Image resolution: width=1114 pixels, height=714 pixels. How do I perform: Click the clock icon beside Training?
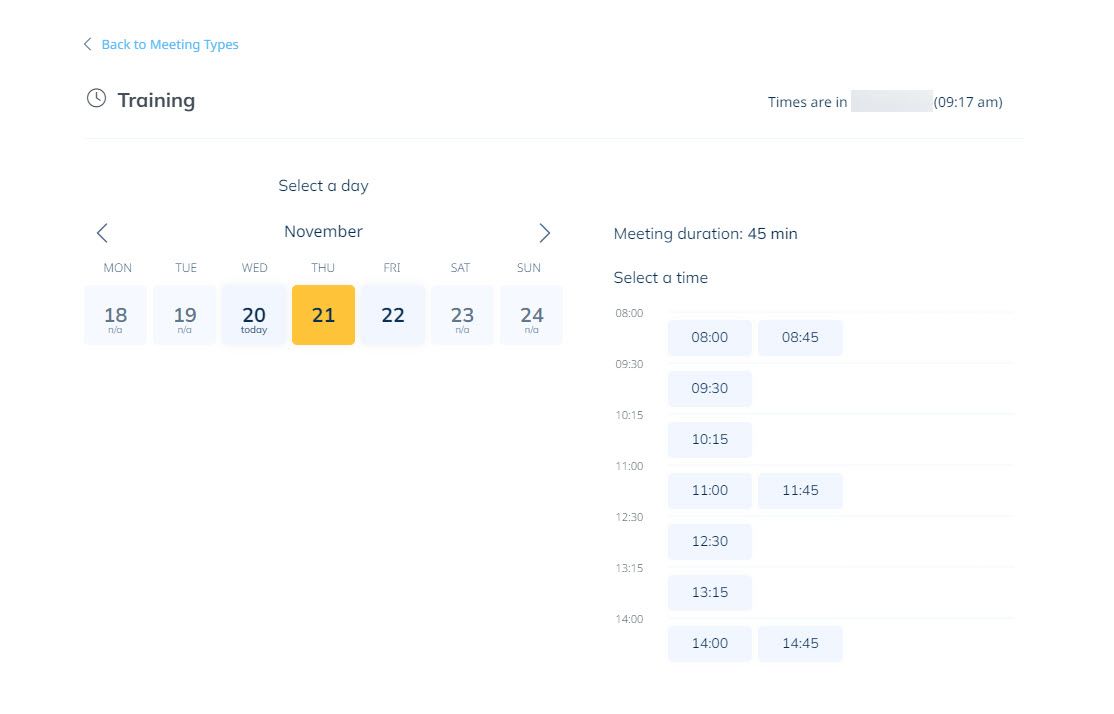click(x=95, y=98)
